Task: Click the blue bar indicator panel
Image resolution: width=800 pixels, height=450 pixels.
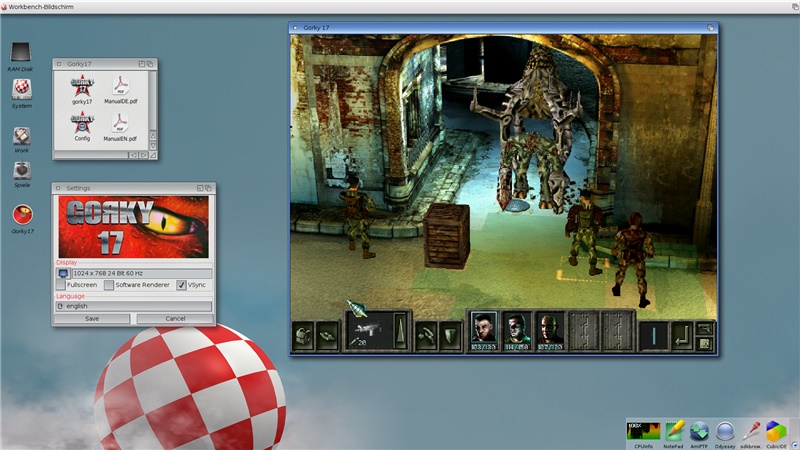Action: tap(654, 336)
